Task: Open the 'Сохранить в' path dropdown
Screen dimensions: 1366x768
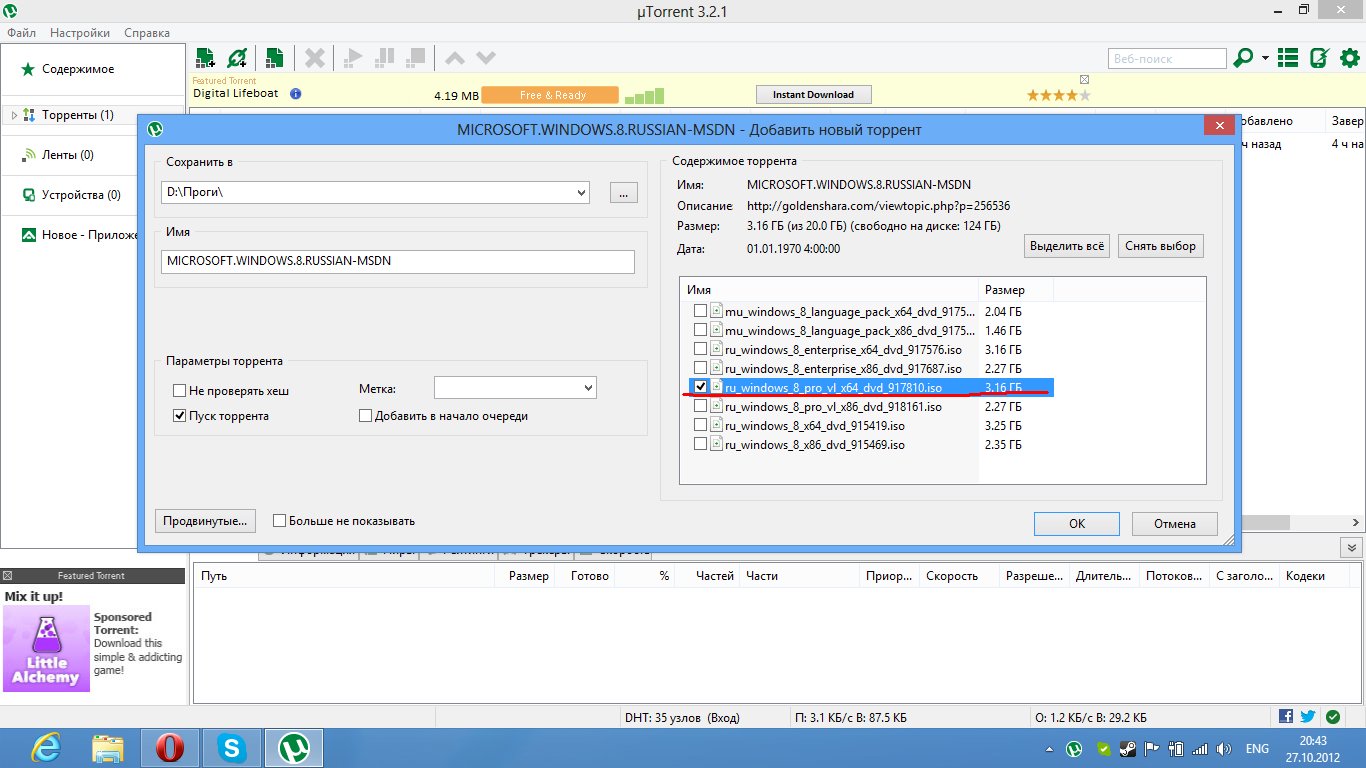Action: [x=581, y=193]
